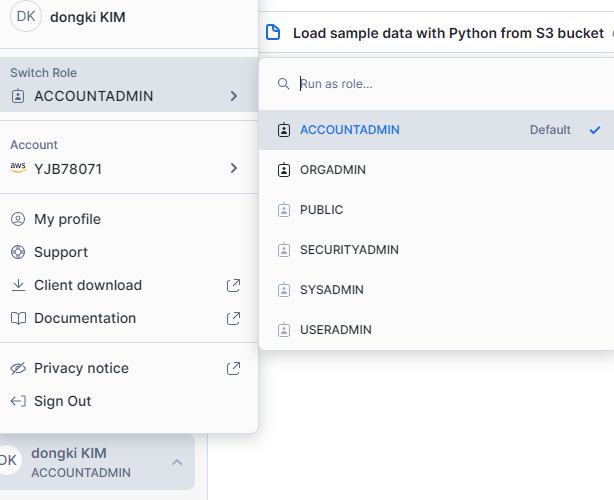
Task: Switch role to ORGADMIN
Action: [x=333, y=170]
